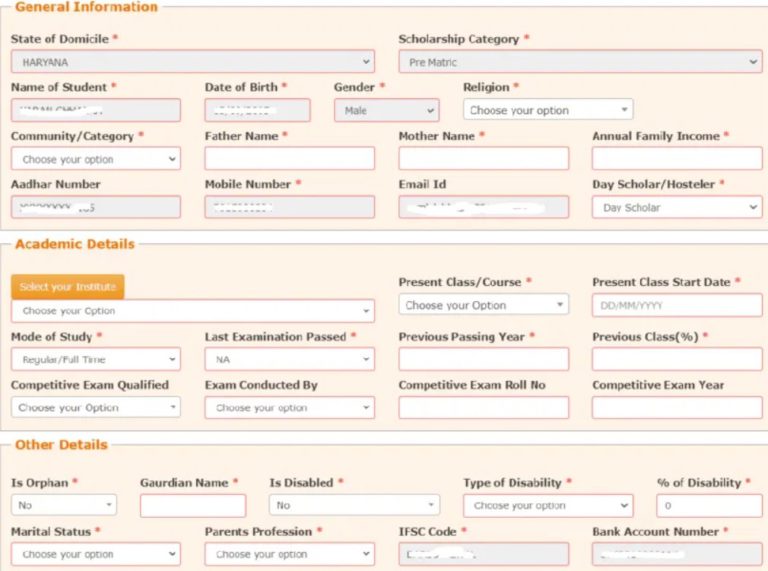The height and width of the screenshot is (571, 768).
Task: Open the Community/Category dropdown
Action: (x=96, y=159)
